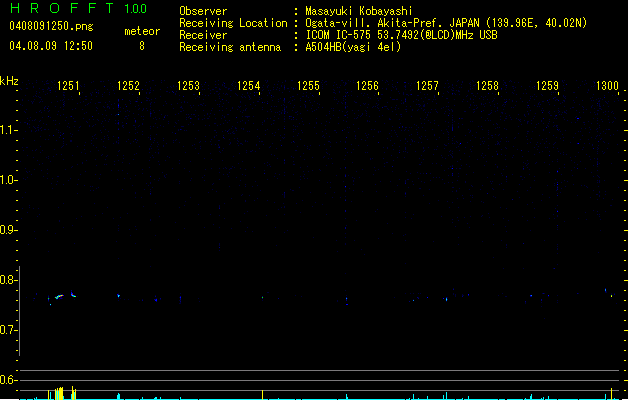The image size is (629, 400).
Task: Click the 0.7 kHz frequency label
Action: point(8,330)
